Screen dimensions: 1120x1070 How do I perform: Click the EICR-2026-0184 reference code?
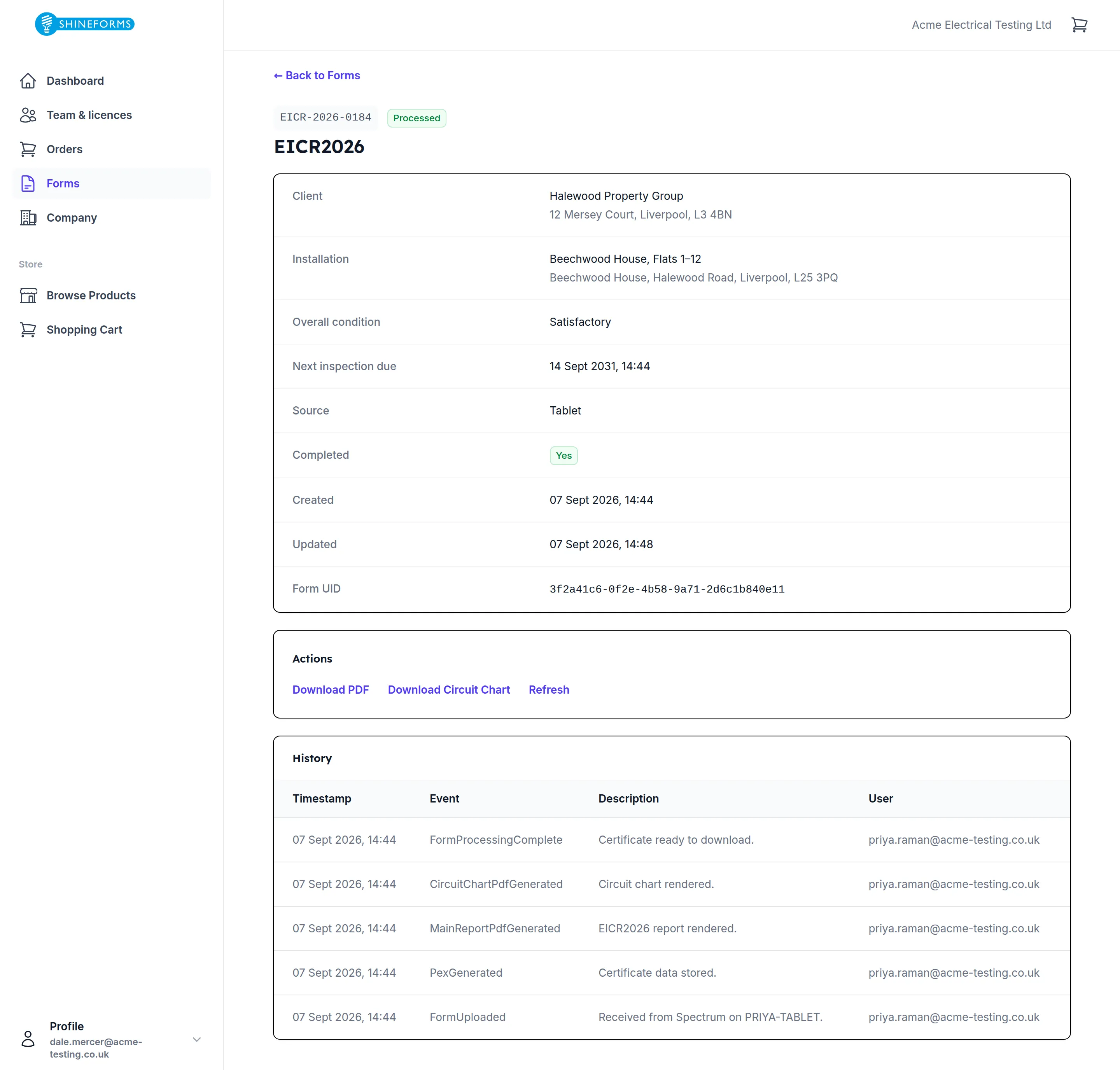pyautogui.click(x=325, y=117)
